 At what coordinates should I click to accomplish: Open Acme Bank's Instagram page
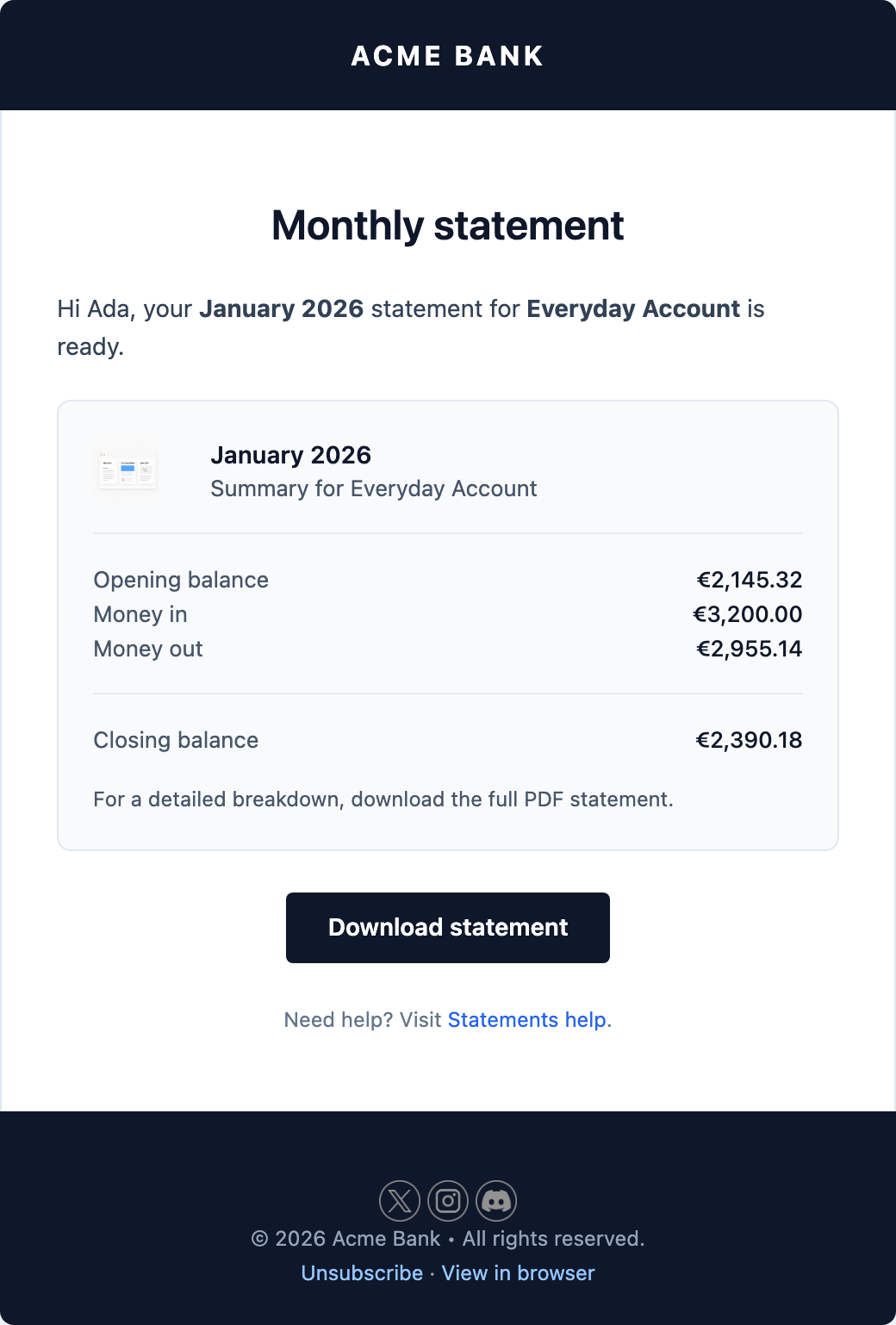click(x=448, y=1201)
